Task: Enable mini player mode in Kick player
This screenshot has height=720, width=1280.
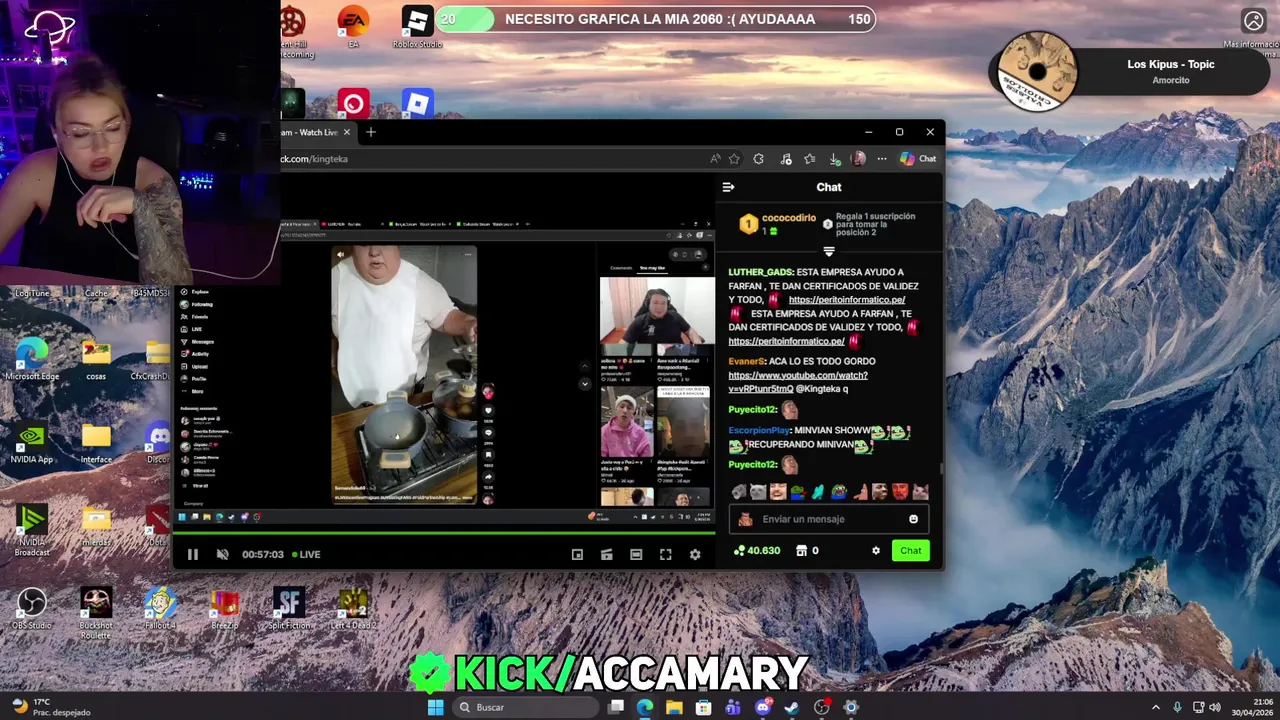Action: (577, 554)
